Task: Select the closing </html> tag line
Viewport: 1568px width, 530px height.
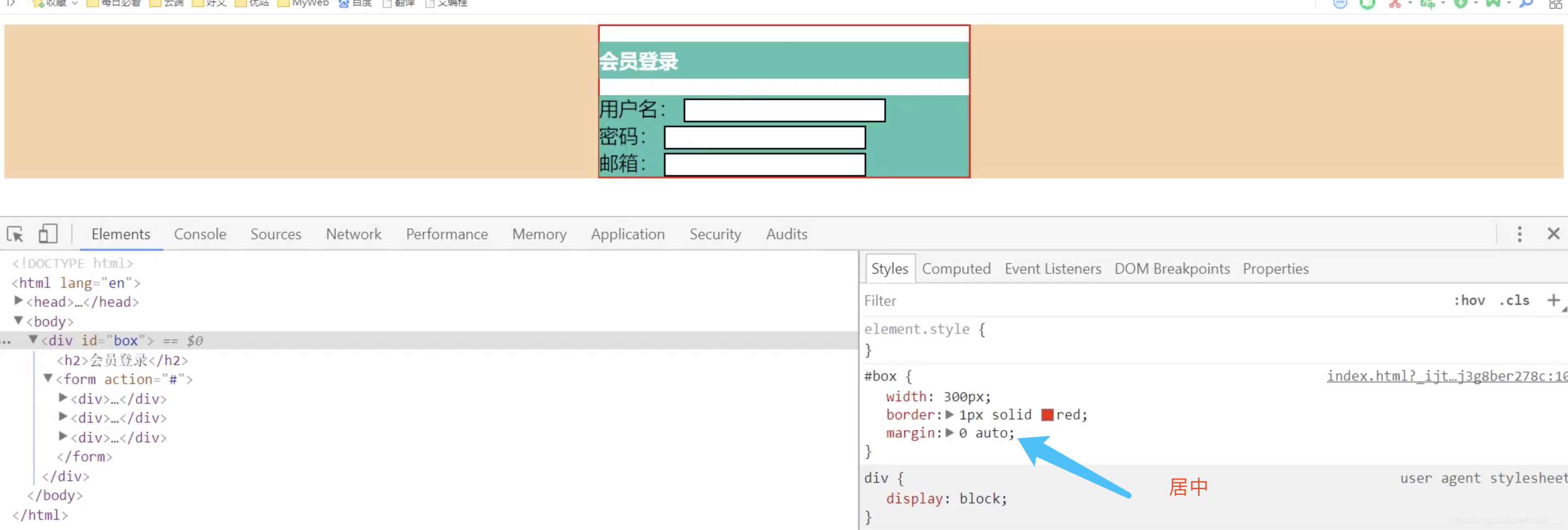Action: tap(40, 515)
